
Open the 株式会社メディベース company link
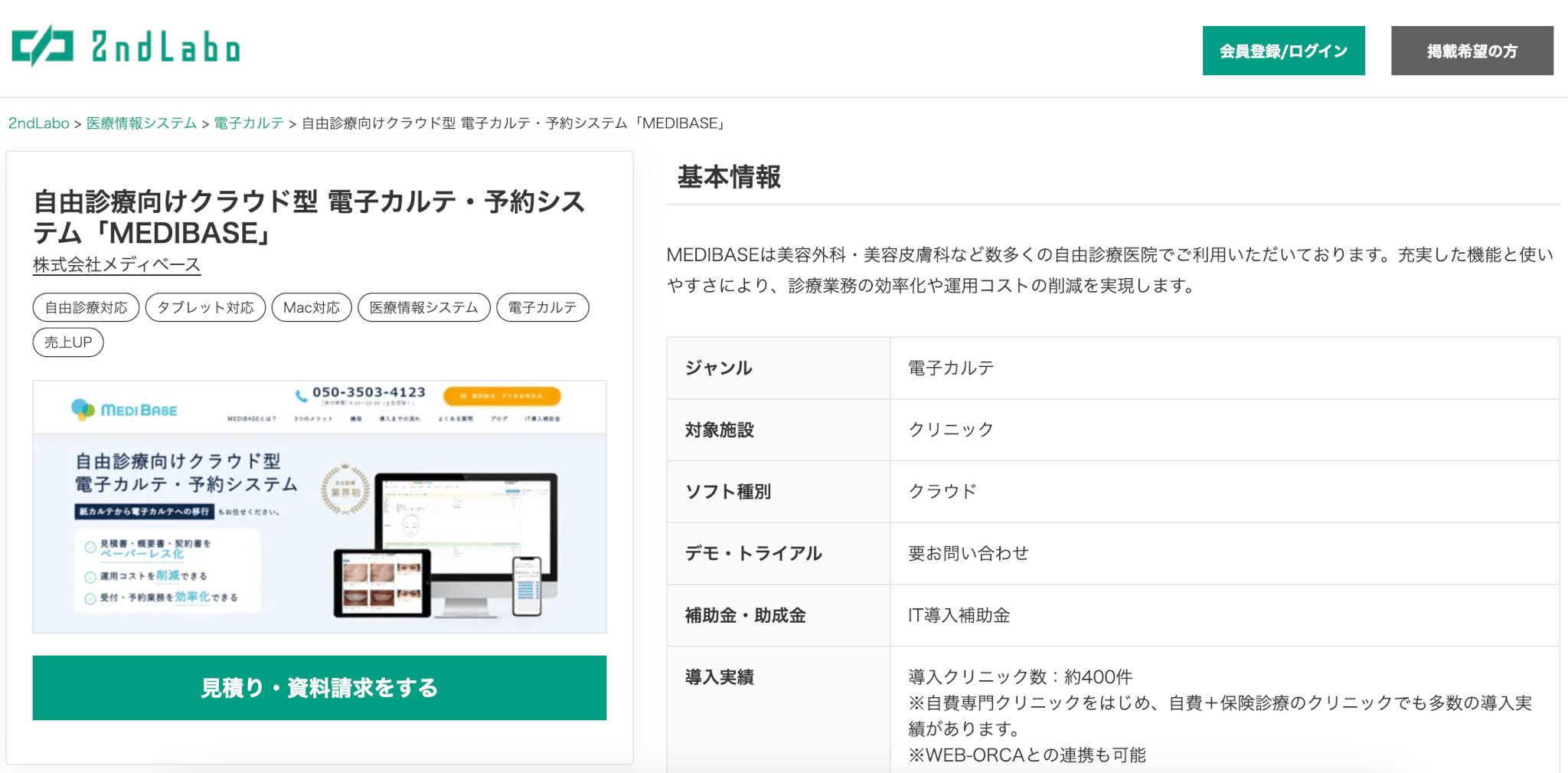(x=116, y=265)
